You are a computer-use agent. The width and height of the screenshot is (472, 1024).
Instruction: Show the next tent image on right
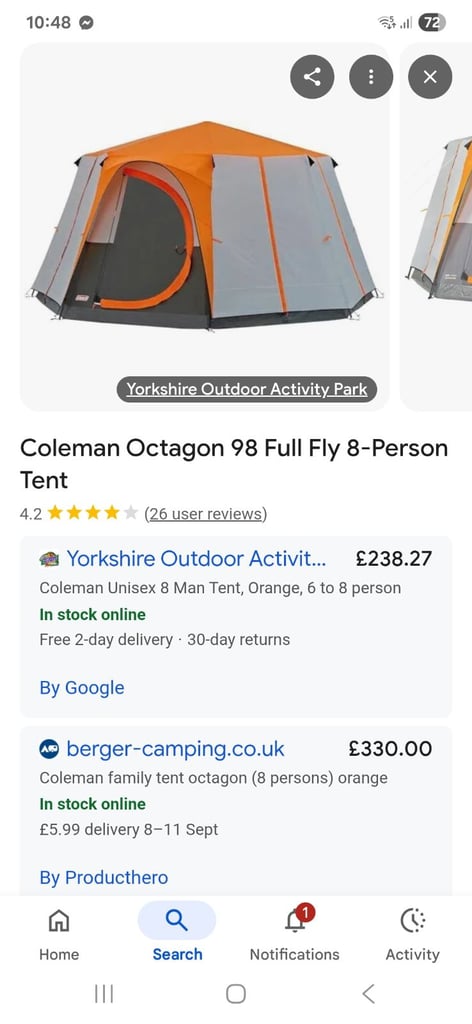tap(436, 227)
